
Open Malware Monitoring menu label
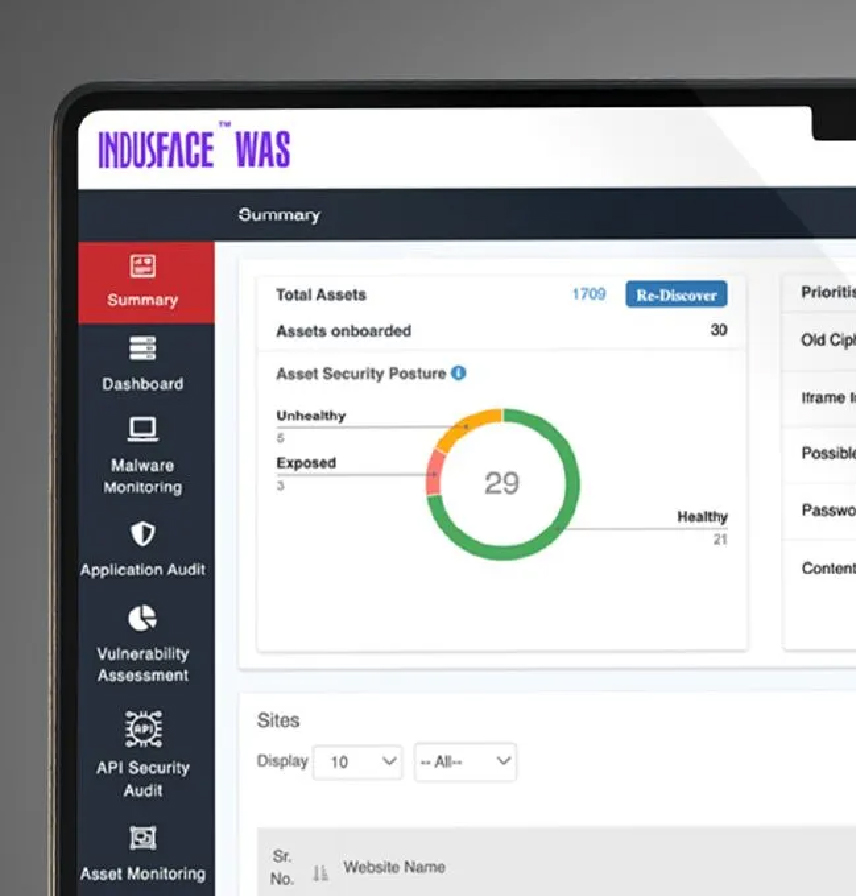click(143, 476)
